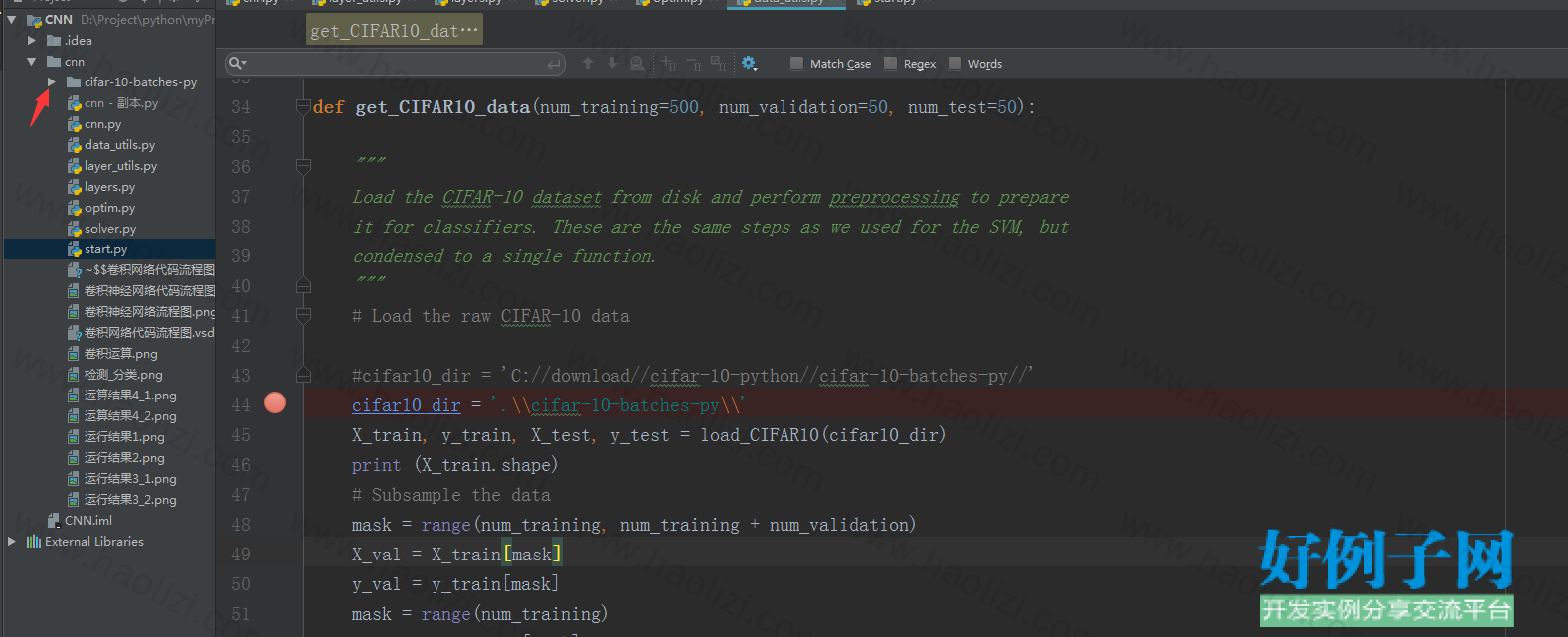The width and height of the screenshot is (1568, 637).
Task: Click line number 37 in gutter
Action: pos(241,197)
